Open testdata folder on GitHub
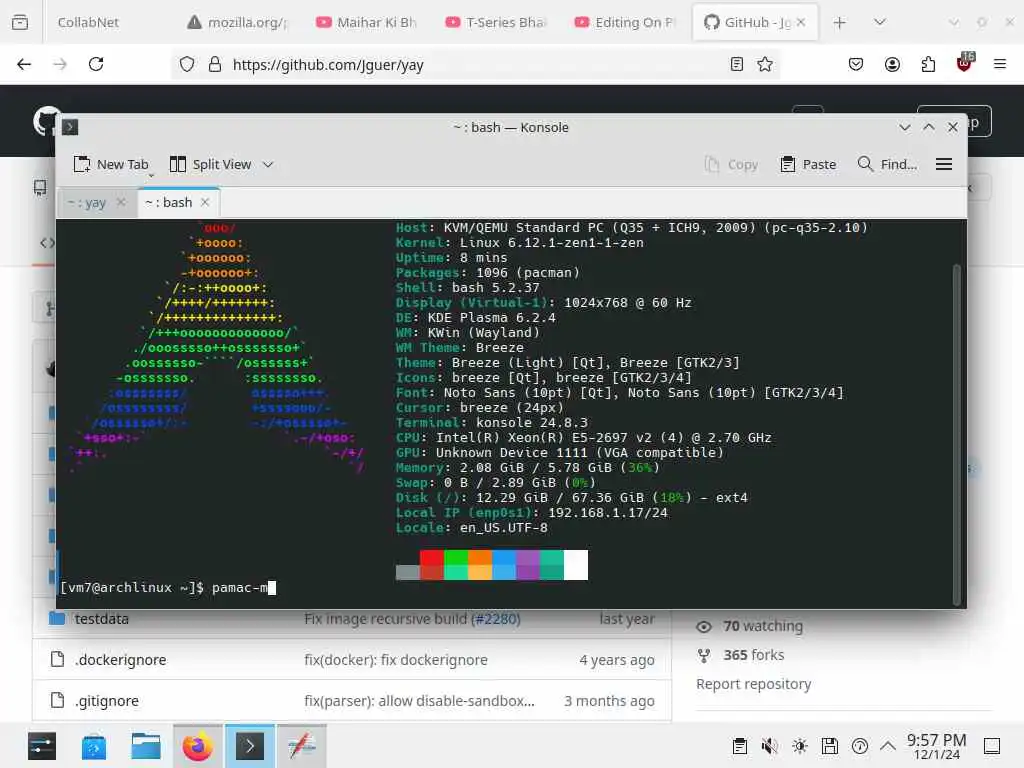Image resolution: width=1024 pixels, height=768 pixels. (x=101, y=619)
